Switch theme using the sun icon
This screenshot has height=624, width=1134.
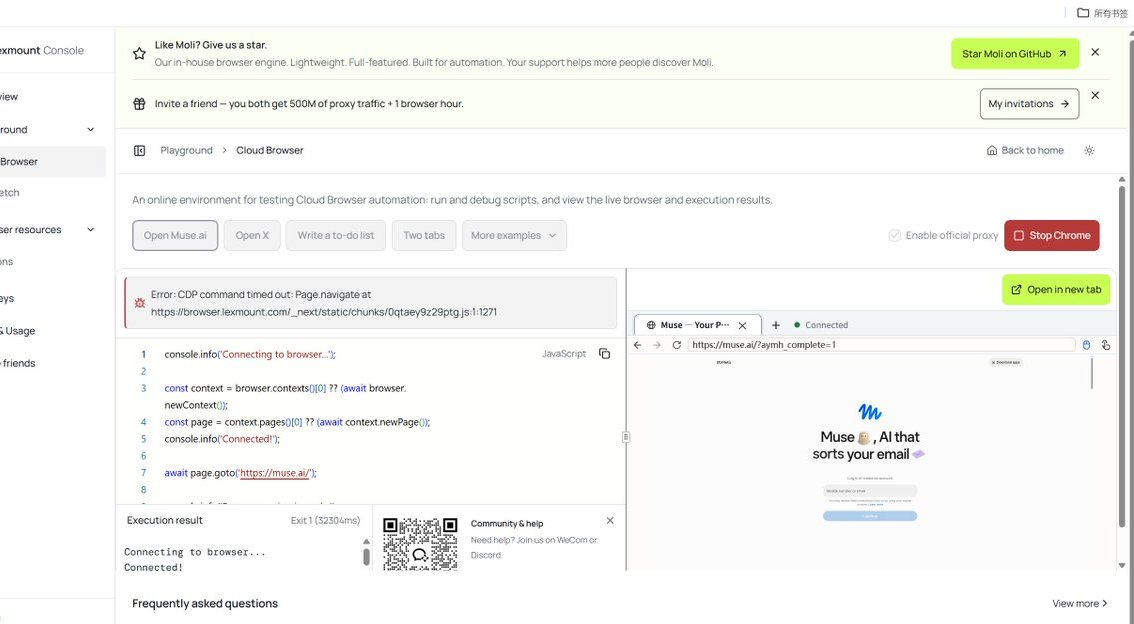pos(1089,150)
